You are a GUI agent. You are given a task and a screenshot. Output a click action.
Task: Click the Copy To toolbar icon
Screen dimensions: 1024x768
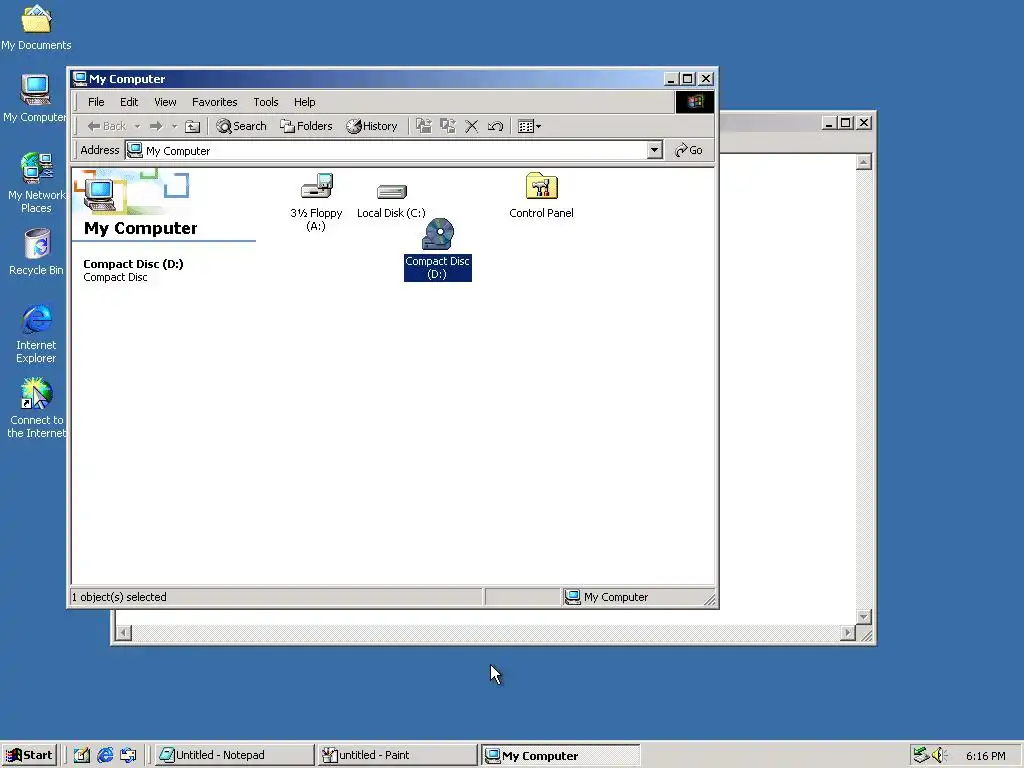[448, 126]
